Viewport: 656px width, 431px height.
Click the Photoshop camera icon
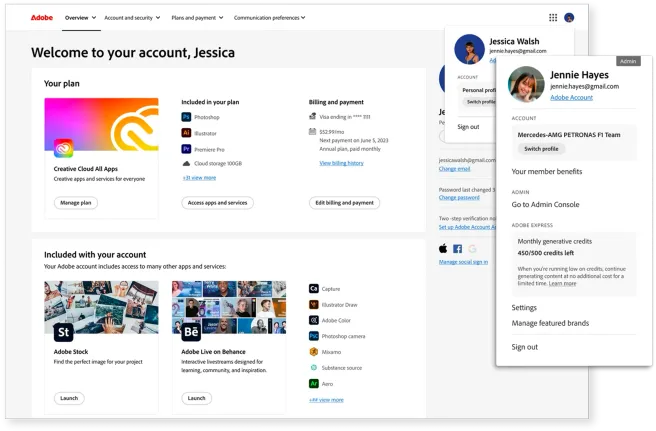[x=314, y=336]
